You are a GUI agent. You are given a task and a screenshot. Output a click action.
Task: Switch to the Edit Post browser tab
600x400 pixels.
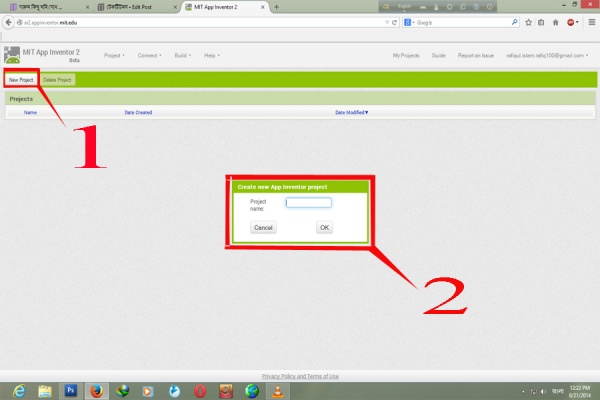point(137,7)
